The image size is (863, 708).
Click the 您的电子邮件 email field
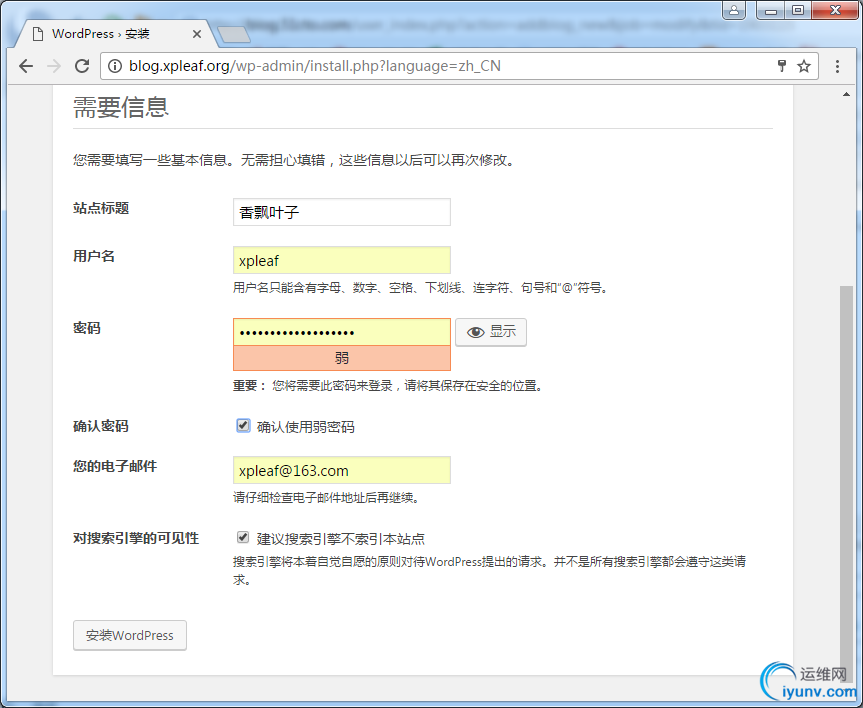point(342,470)
